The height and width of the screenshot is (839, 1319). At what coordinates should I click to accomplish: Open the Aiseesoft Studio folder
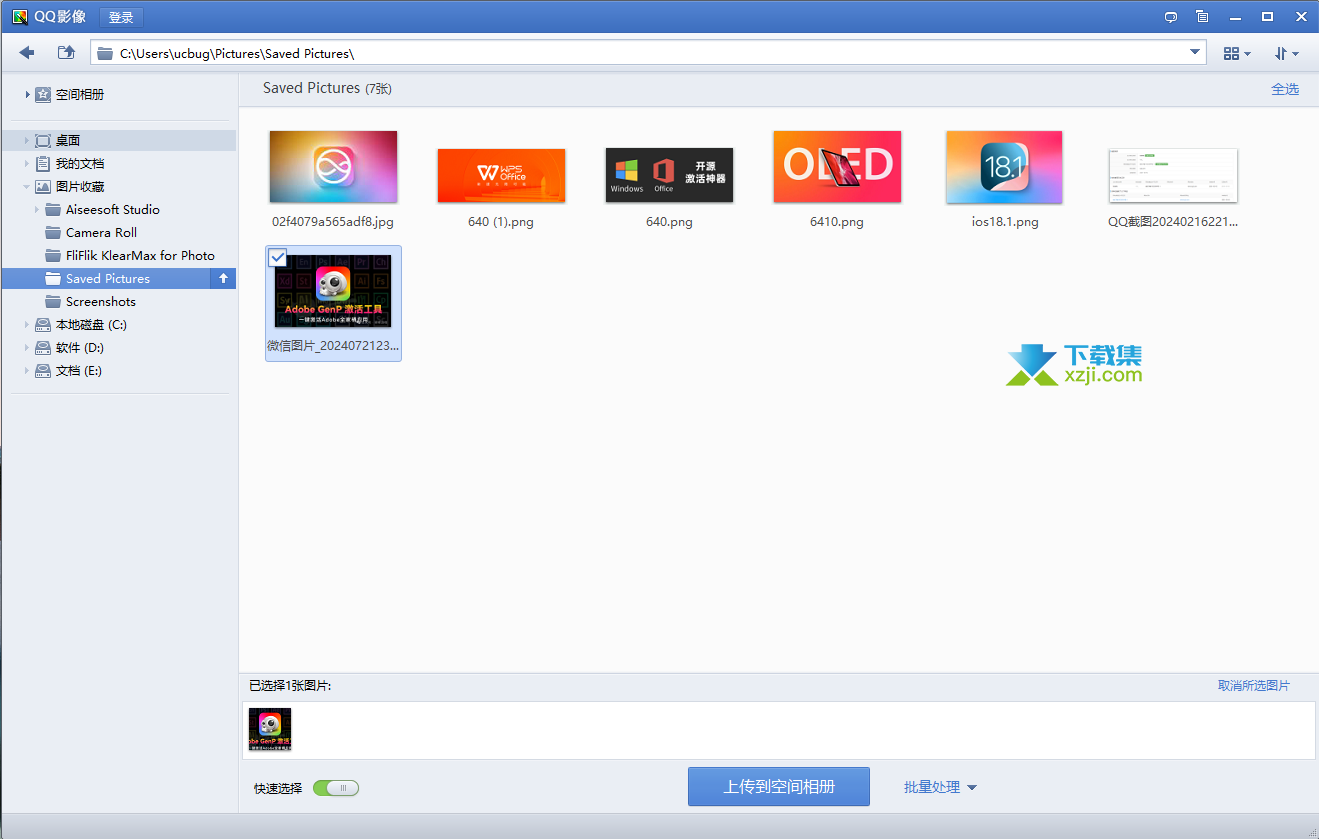113,210
